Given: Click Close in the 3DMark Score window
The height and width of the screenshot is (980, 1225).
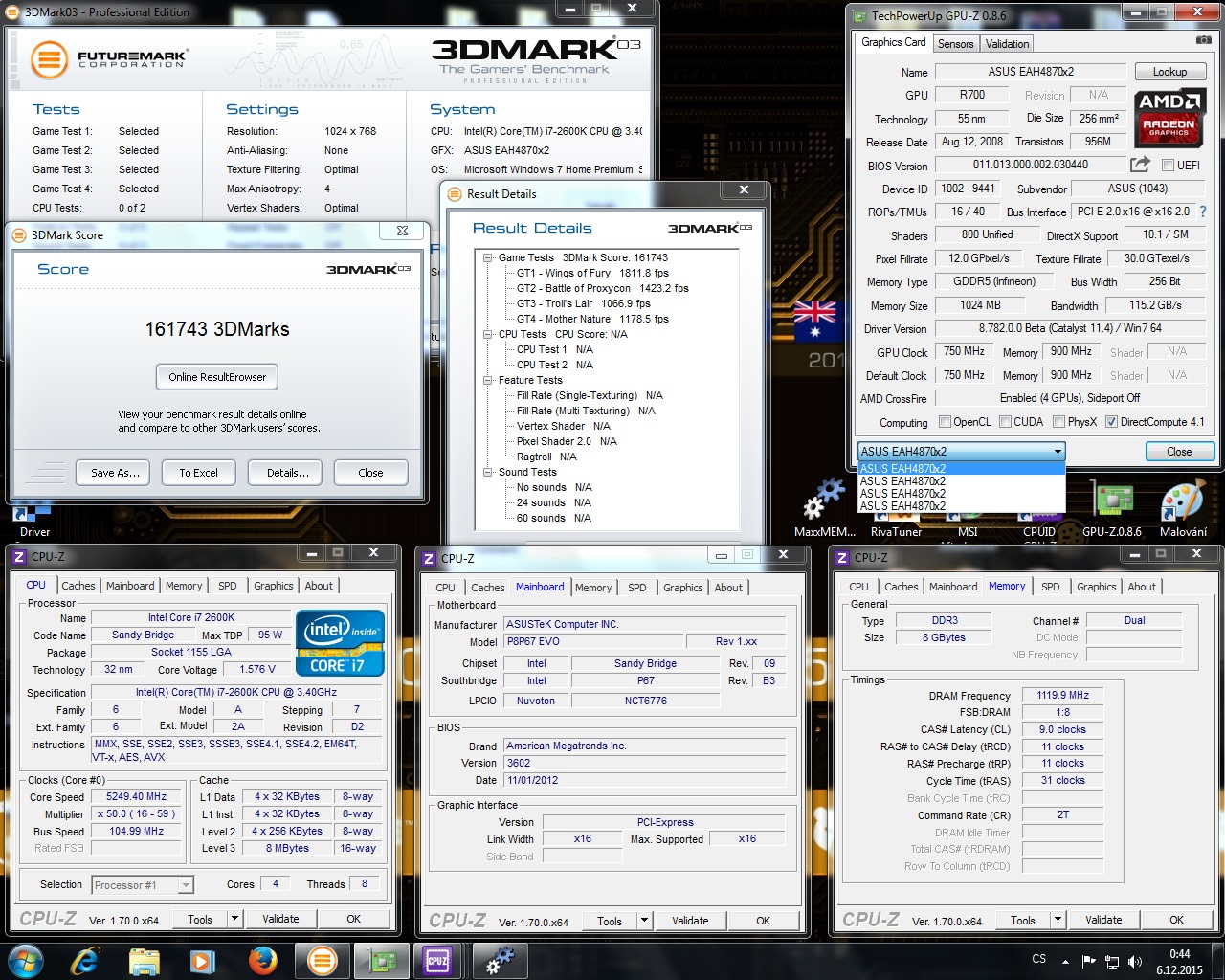Looking at the screenshot, I should click(x=370, y=473).
